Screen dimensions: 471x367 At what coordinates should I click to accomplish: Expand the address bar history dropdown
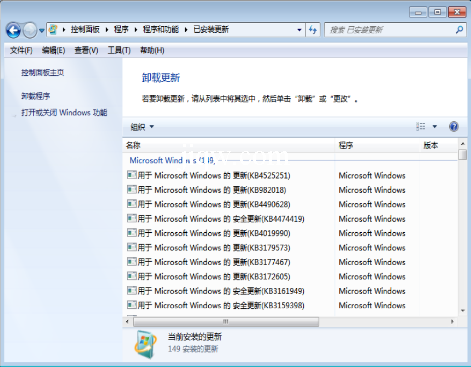[299, 30]
